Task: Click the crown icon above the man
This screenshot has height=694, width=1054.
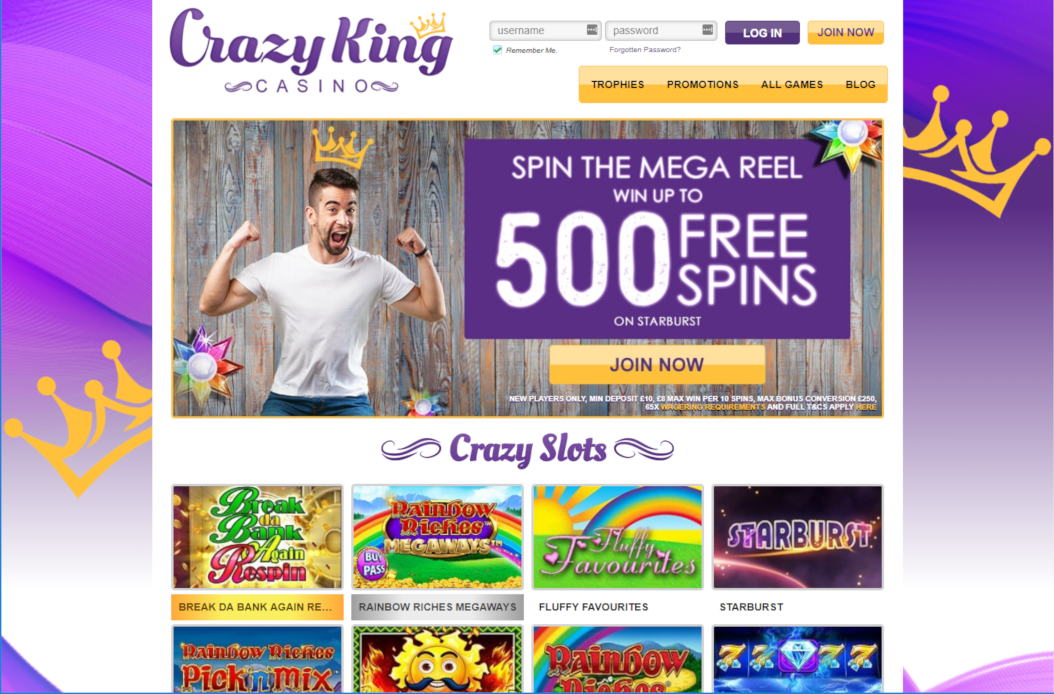Action: coord(341,148)
